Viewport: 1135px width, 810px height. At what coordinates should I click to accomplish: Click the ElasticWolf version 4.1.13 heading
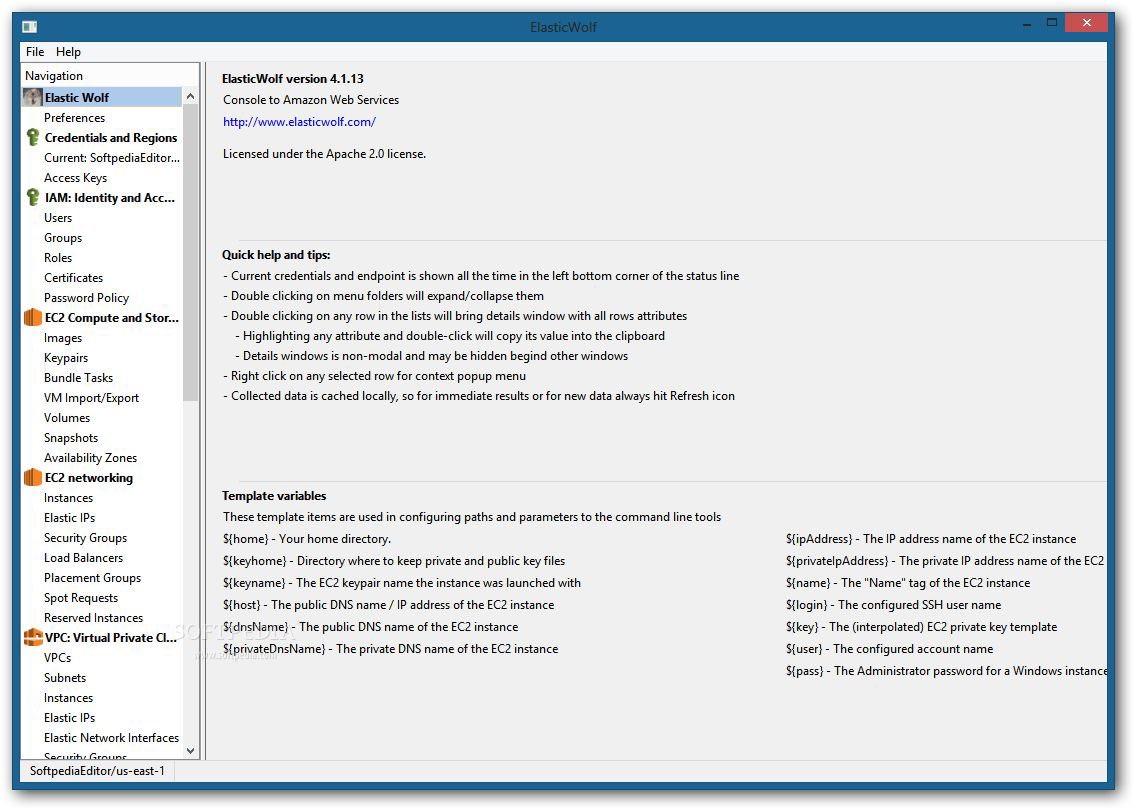coord(292,79)
